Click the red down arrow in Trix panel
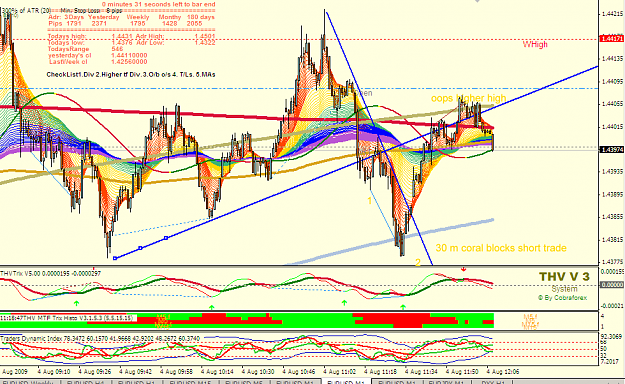This screenshot has height=384, width=625. 463,270
